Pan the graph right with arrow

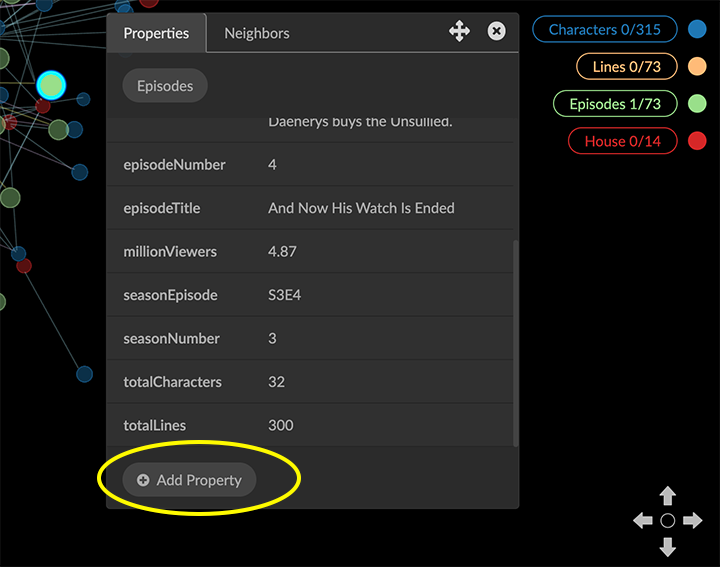pos(693,521)
